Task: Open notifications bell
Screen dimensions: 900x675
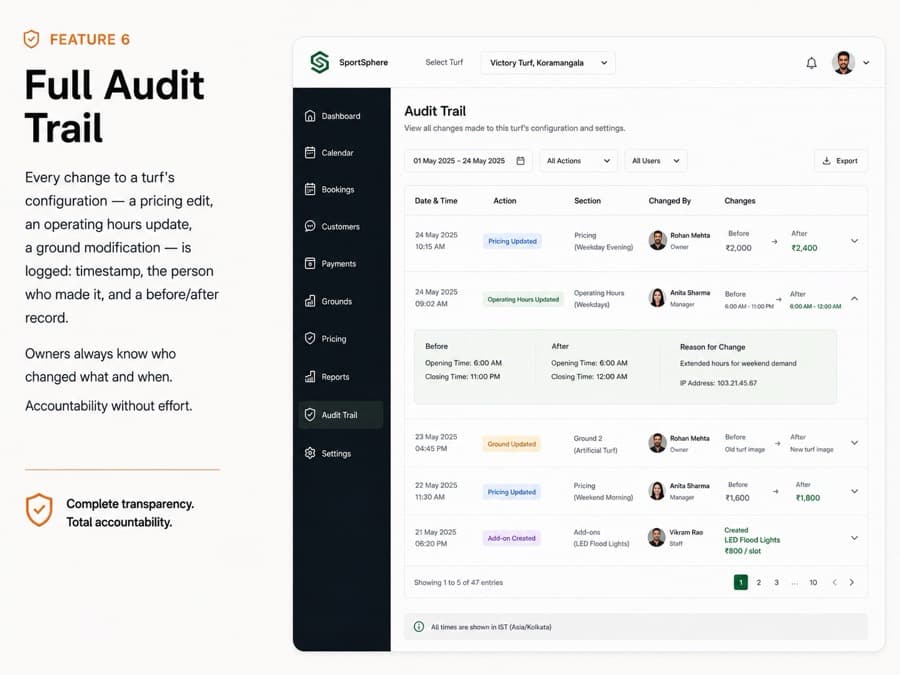Action: click(811, 63)
